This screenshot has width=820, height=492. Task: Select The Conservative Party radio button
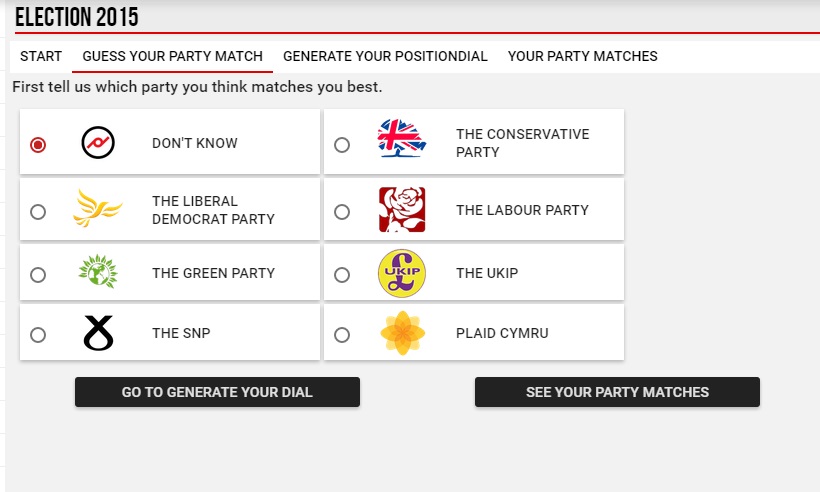[x=342, y=144]
